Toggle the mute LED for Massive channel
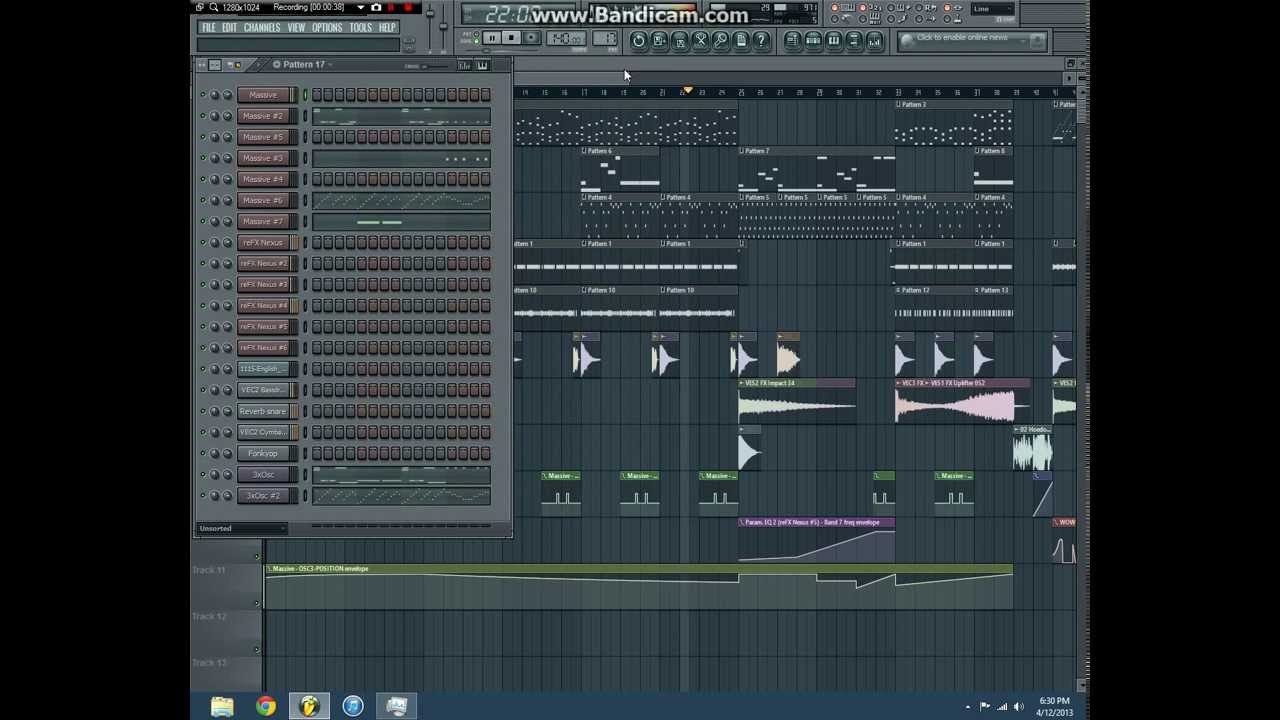 click(x=202, y=95)
